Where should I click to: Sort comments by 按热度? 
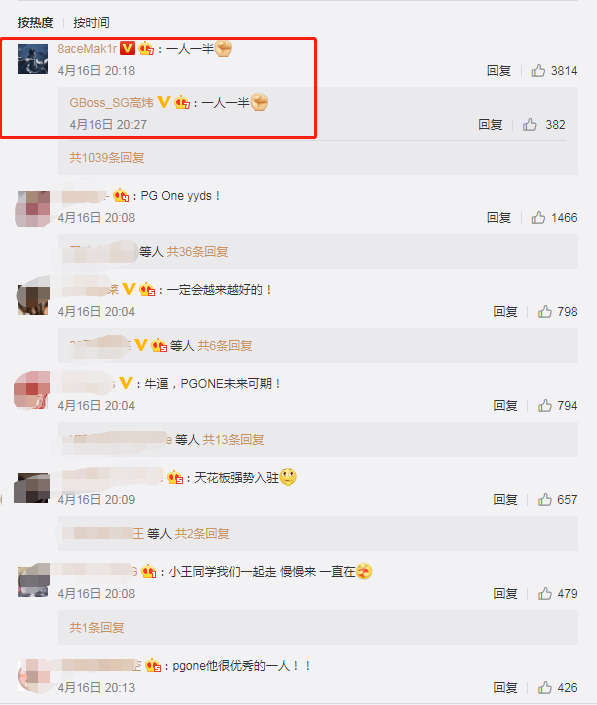36,22
